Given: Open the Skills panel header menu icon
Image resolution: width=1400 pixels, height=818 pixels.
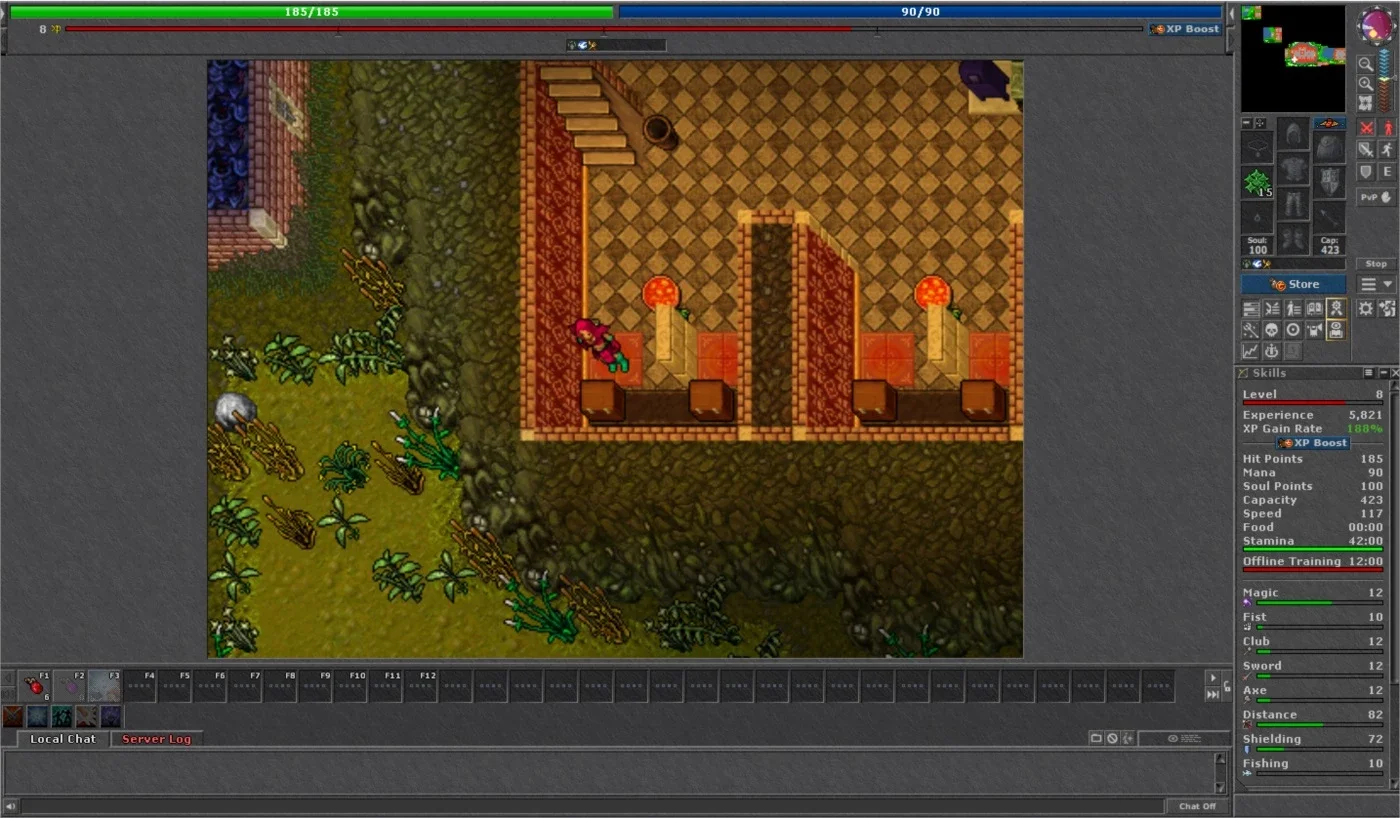Looking at the screenshot, I should pos(1368,373).
